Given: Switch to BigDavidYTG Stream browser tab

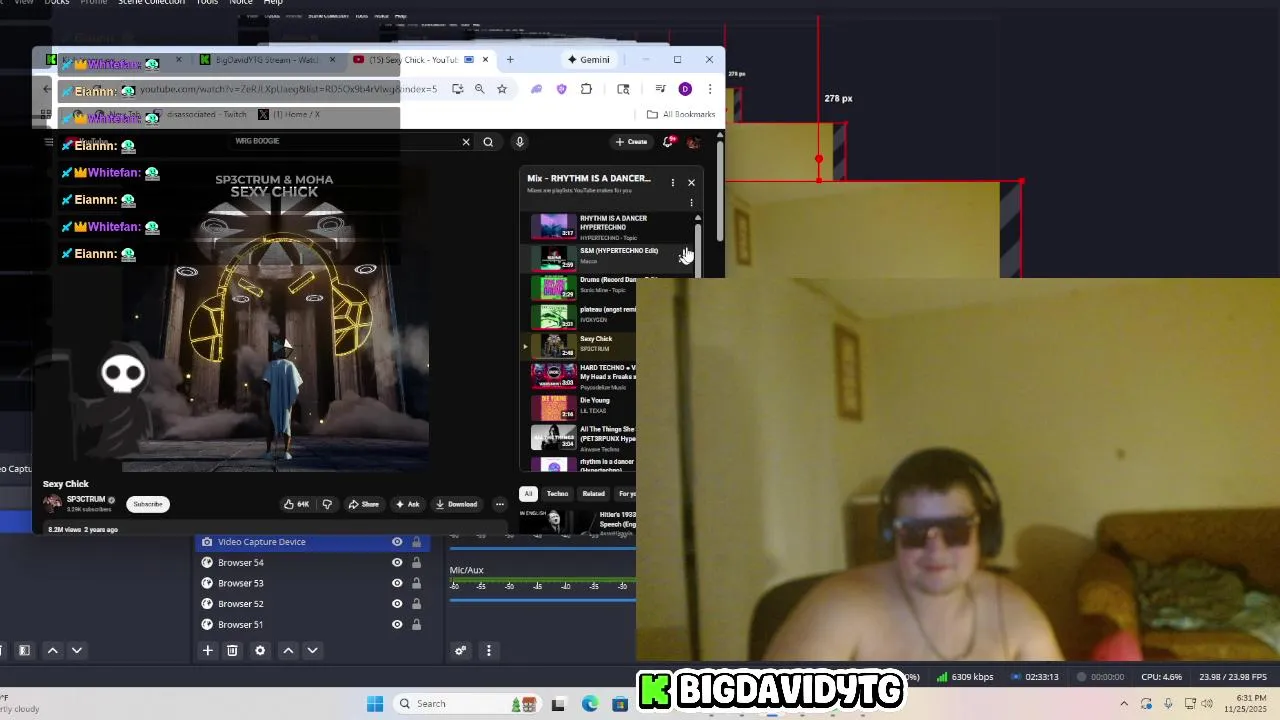Looking at the screenshot, I should (x=267, y=60).
